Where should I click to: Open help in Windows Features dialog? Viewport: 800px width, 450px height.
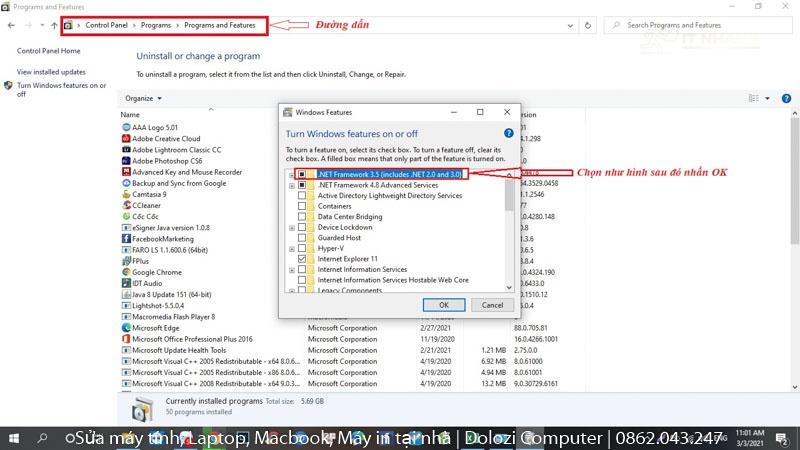click(x=508, y=133)
